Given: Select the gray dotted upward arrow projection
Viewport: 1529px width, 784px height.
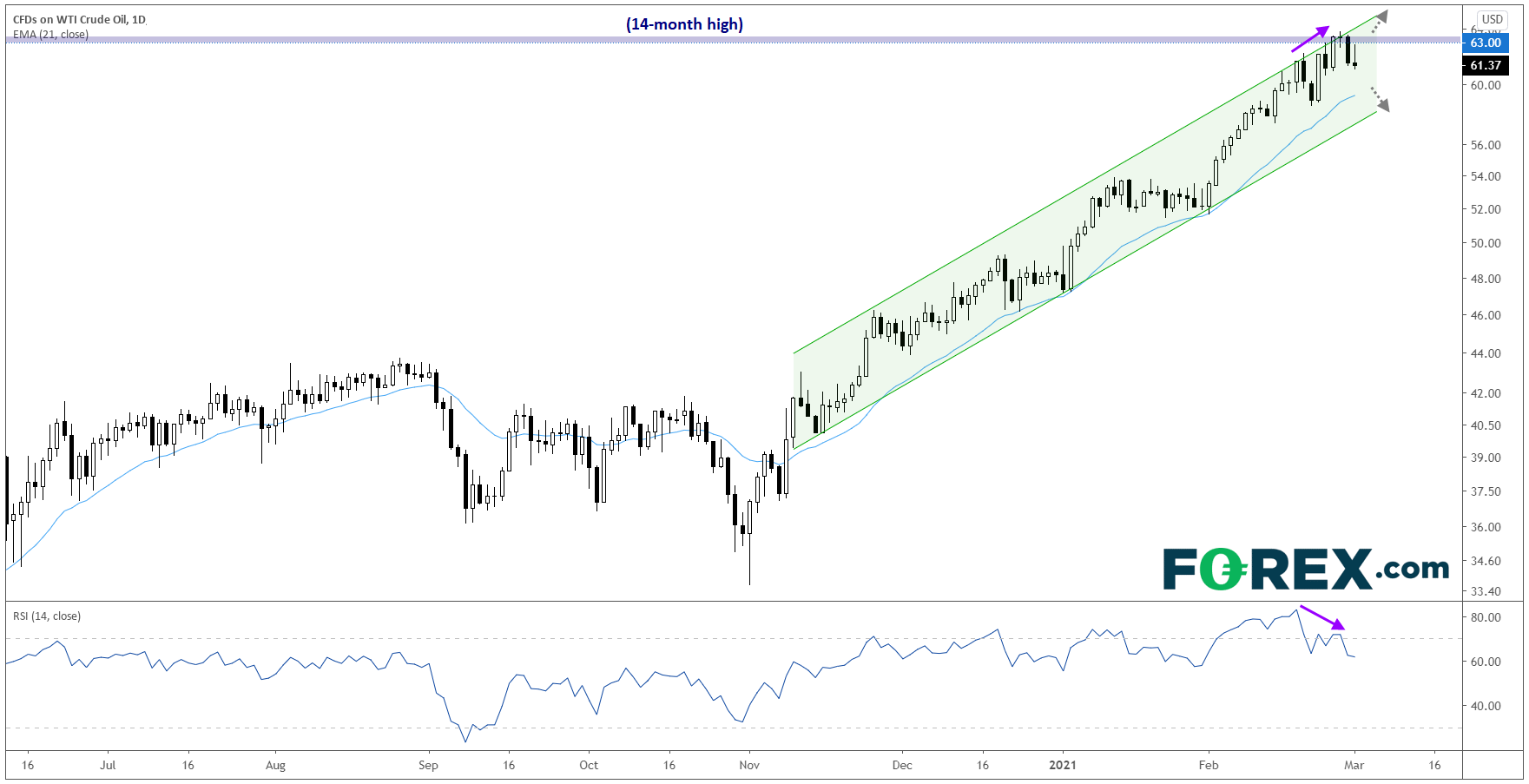Looking at the screenshot, I should tap(1379, 22).
